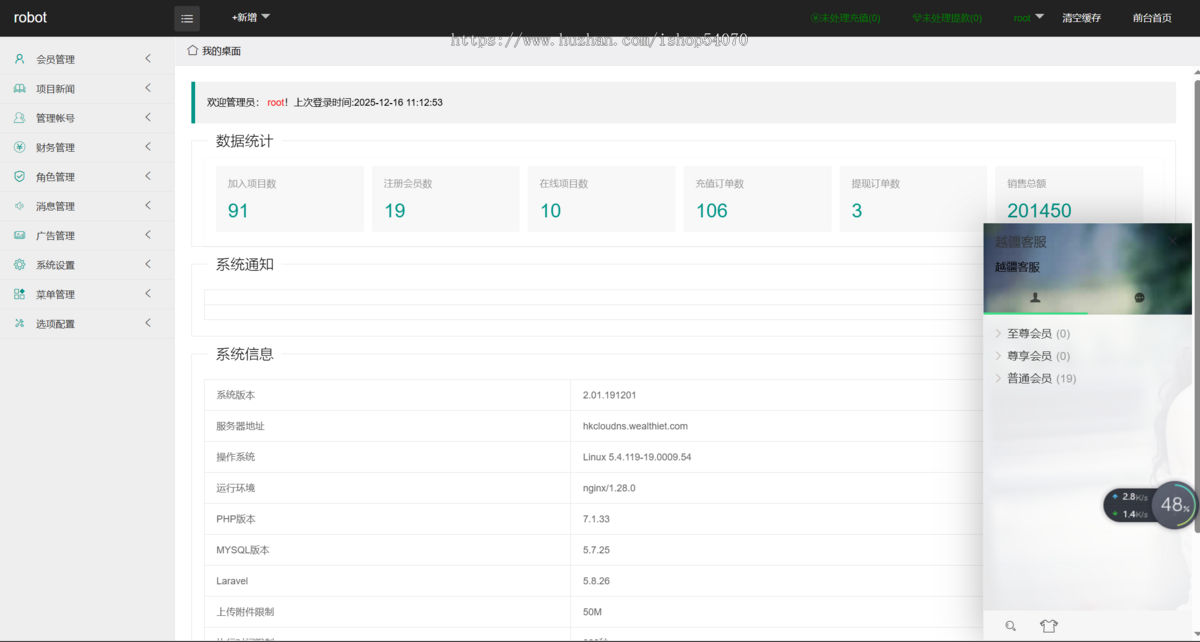
Task: Click the 未处理提款(0) link
Action: click(946, 18)
